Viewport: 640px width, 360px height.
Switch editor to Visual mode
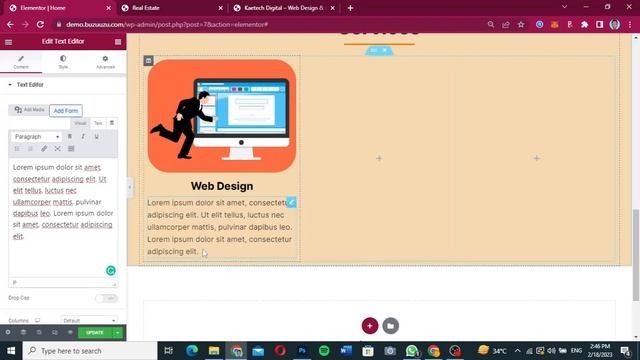(x=80, y=123)
